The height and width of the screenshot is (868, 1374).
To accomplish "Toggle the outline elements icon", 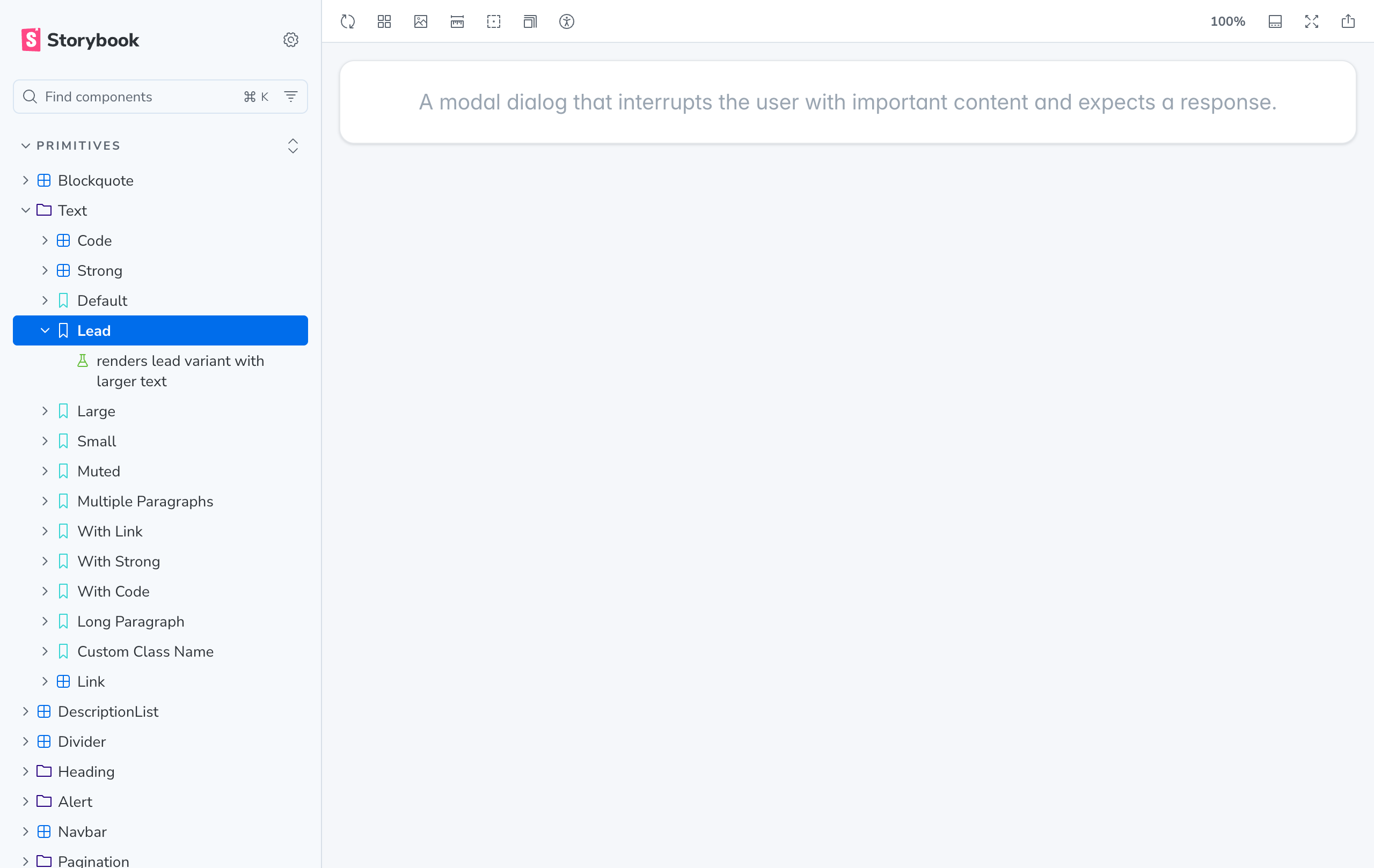I will click(493, 21).
